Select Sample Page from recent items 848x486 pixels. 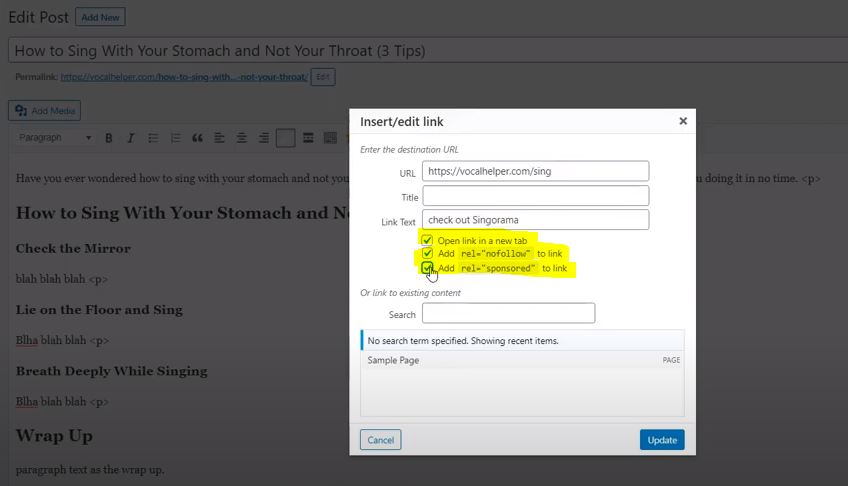pyautogui.click(x=522, y=360)
